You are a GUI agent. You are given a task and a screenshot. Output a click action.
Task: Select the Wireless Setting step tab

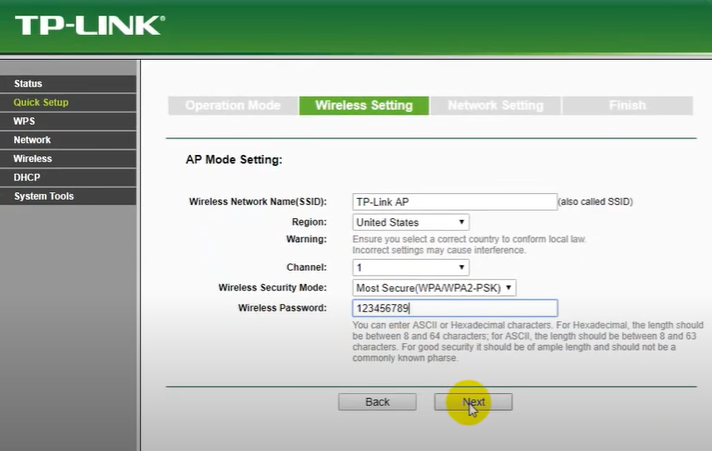(364, 106)
